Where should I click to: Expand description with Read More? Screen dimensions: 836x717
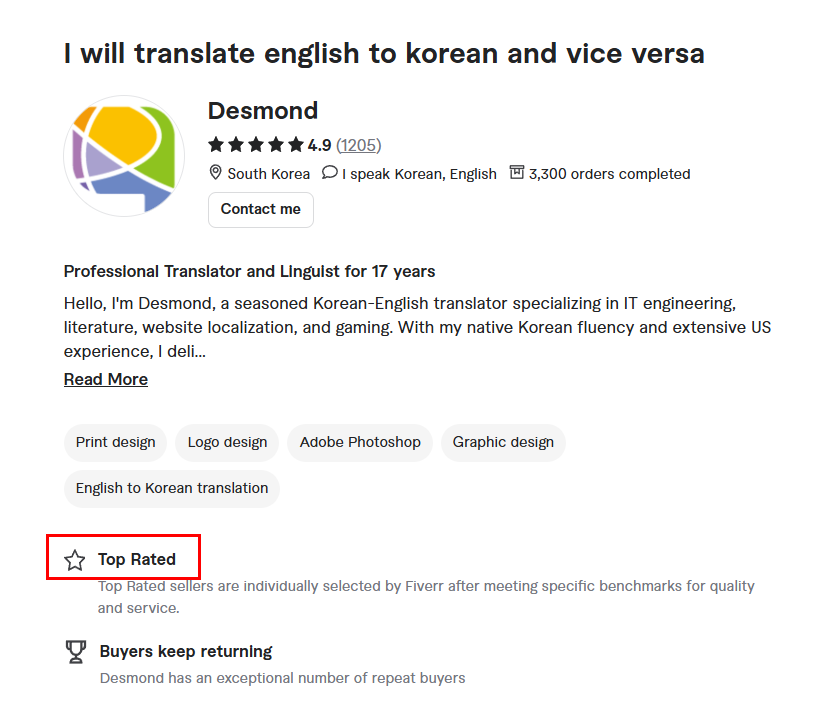click(x=106, y=379)
